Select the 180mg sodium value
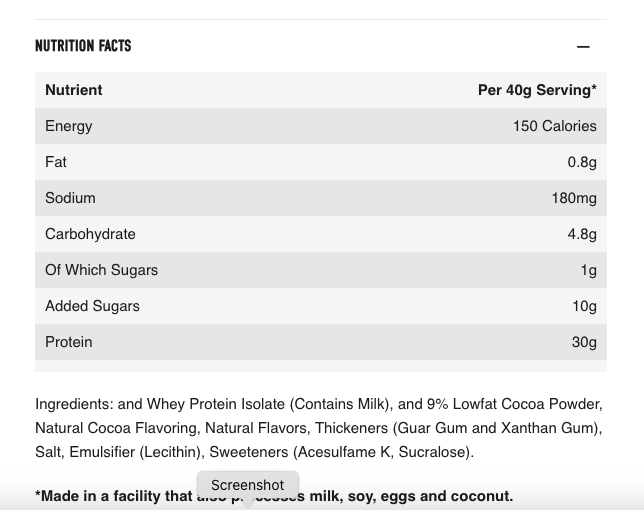 click(x=574, y=198)
